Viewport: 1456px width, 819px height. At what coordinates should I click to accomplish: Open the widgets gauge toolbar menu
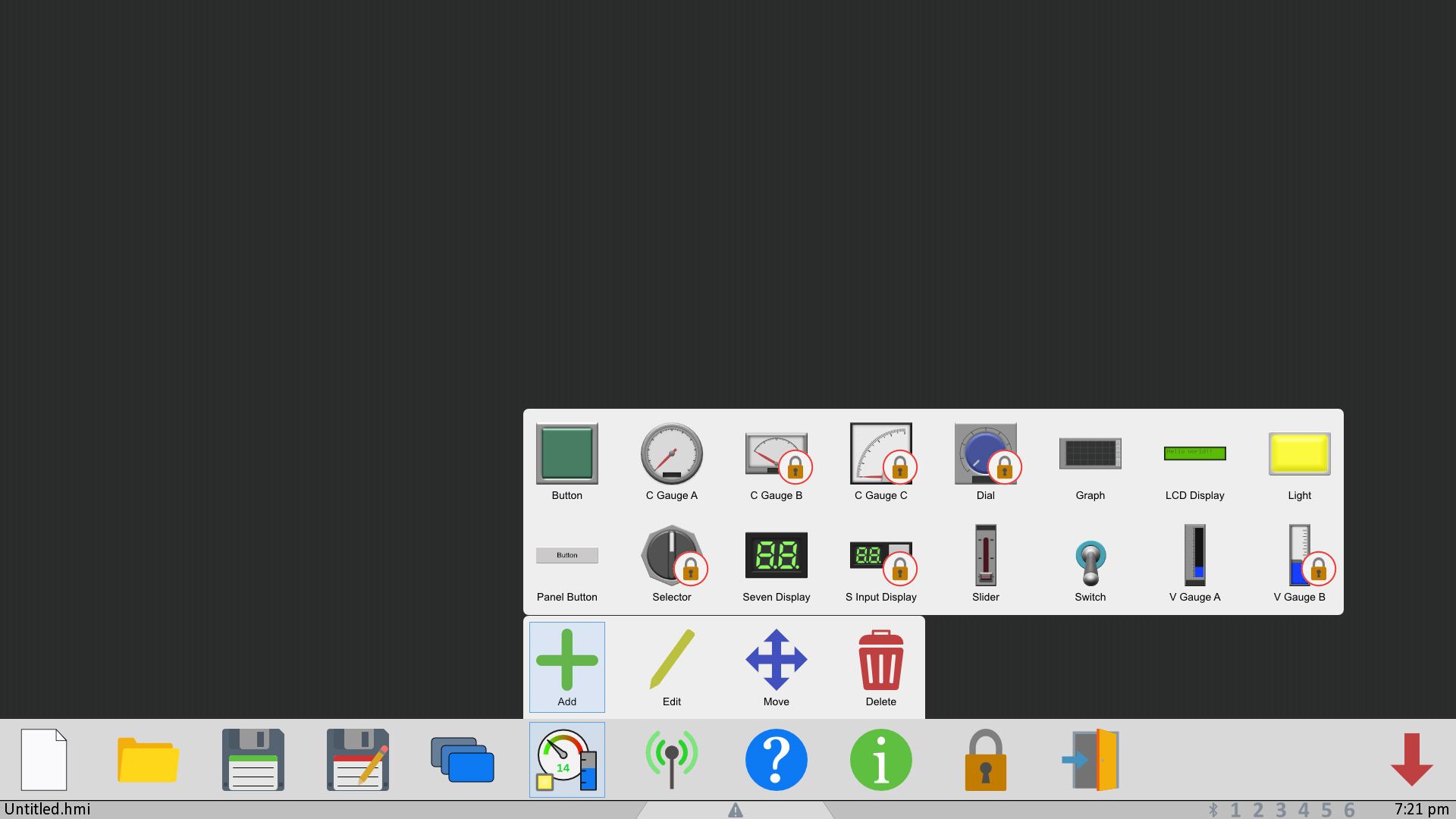(566, 759)
